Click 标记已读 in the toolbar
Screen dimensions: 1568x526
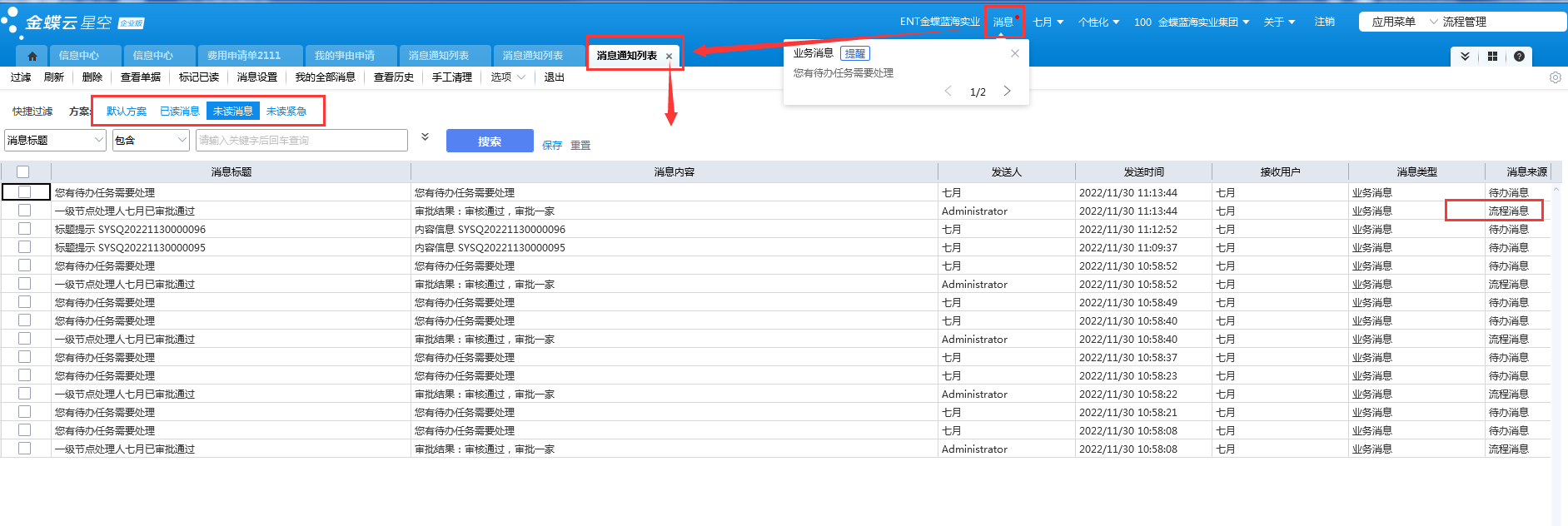pos(199,77)
